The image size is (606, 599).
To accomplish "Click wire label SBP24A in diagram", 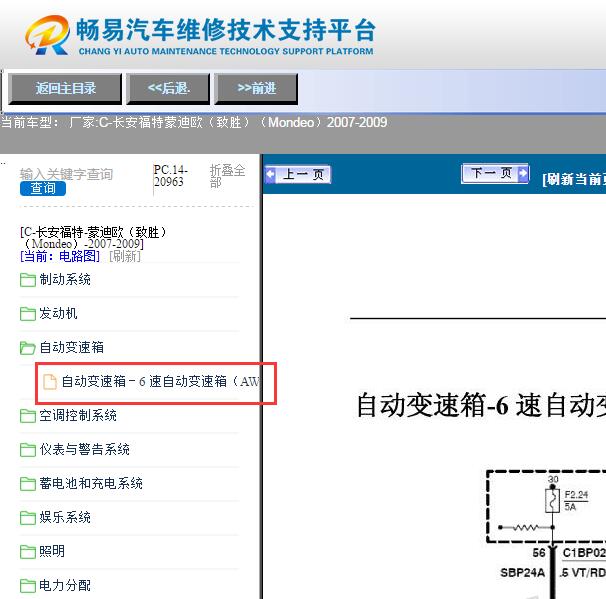I will [523, 573].
